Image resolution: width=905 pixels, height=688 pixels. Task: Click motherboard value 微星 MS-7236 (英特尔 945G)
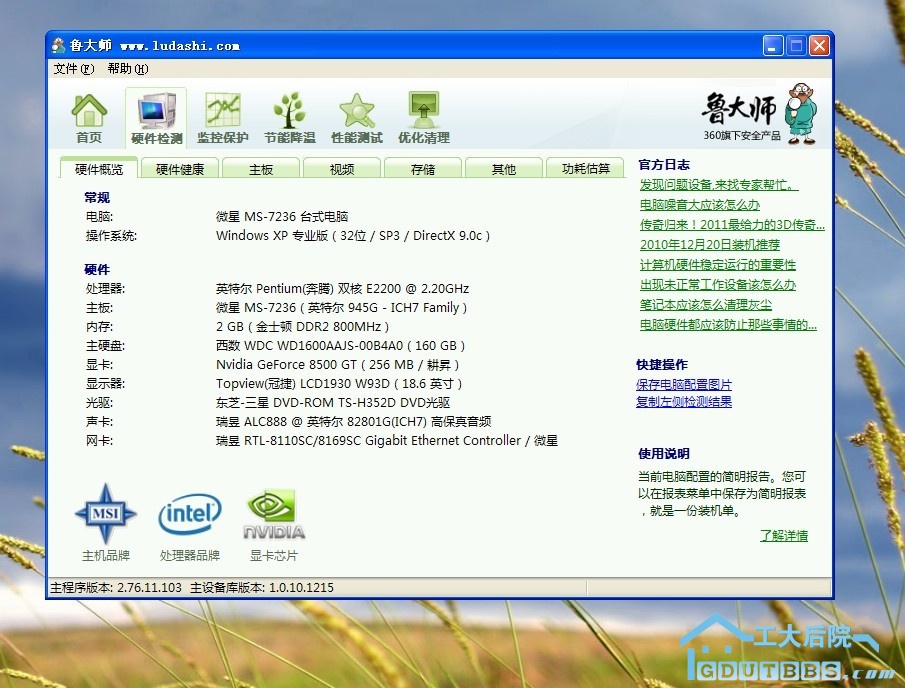tap(341, 308)
